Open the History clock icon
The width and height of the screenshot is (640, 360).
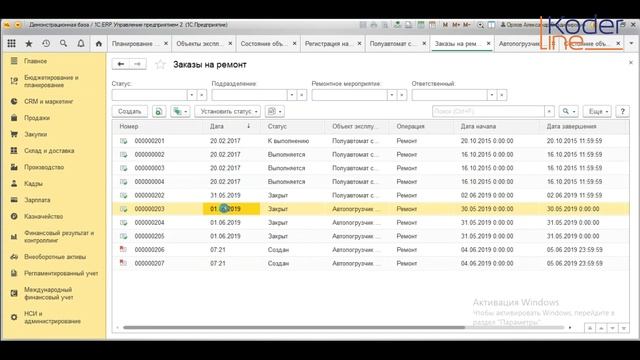point(46,43)
